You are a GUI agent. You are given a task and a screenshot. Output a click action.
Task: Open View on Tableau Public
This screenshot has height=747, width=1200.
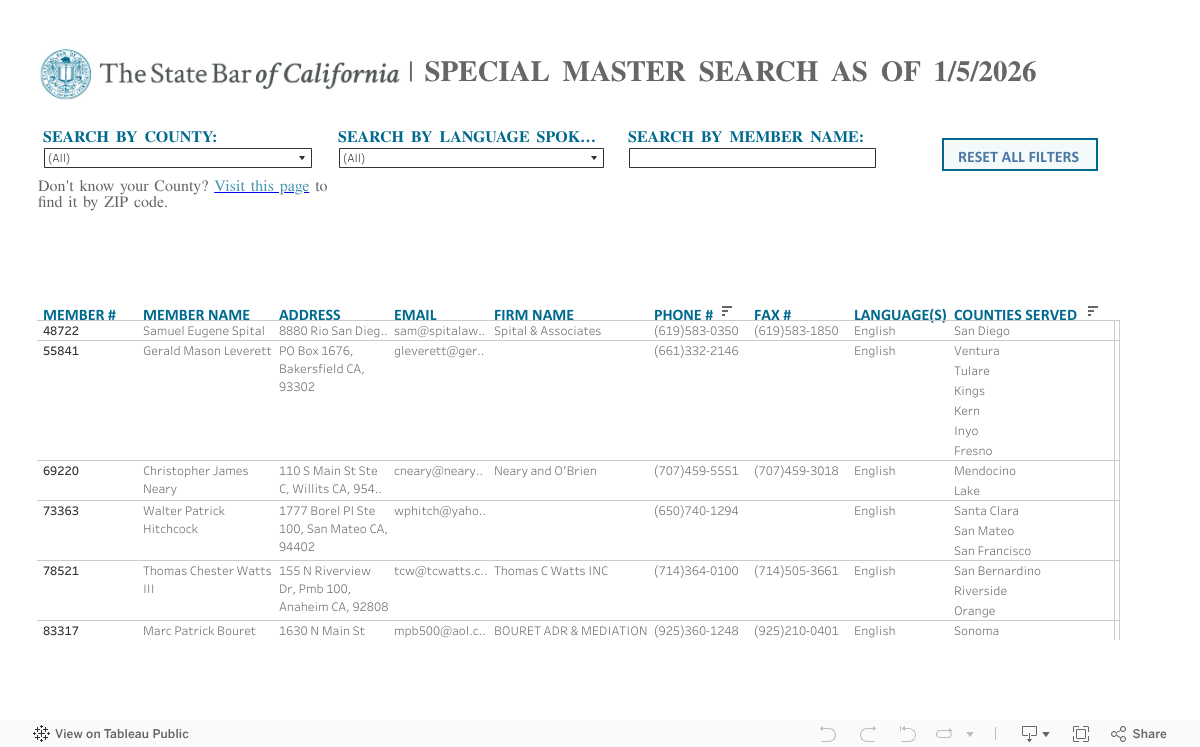[x=111, y=734]
